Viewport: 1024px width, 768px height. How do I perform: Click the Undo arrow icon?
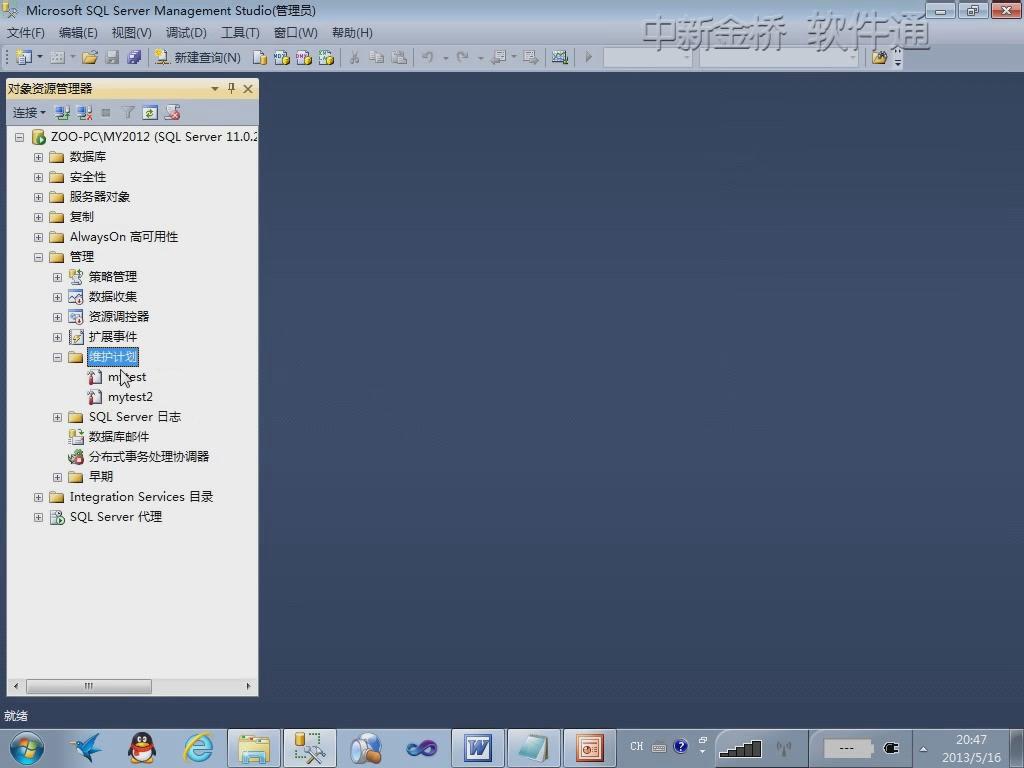pos(428,57)
